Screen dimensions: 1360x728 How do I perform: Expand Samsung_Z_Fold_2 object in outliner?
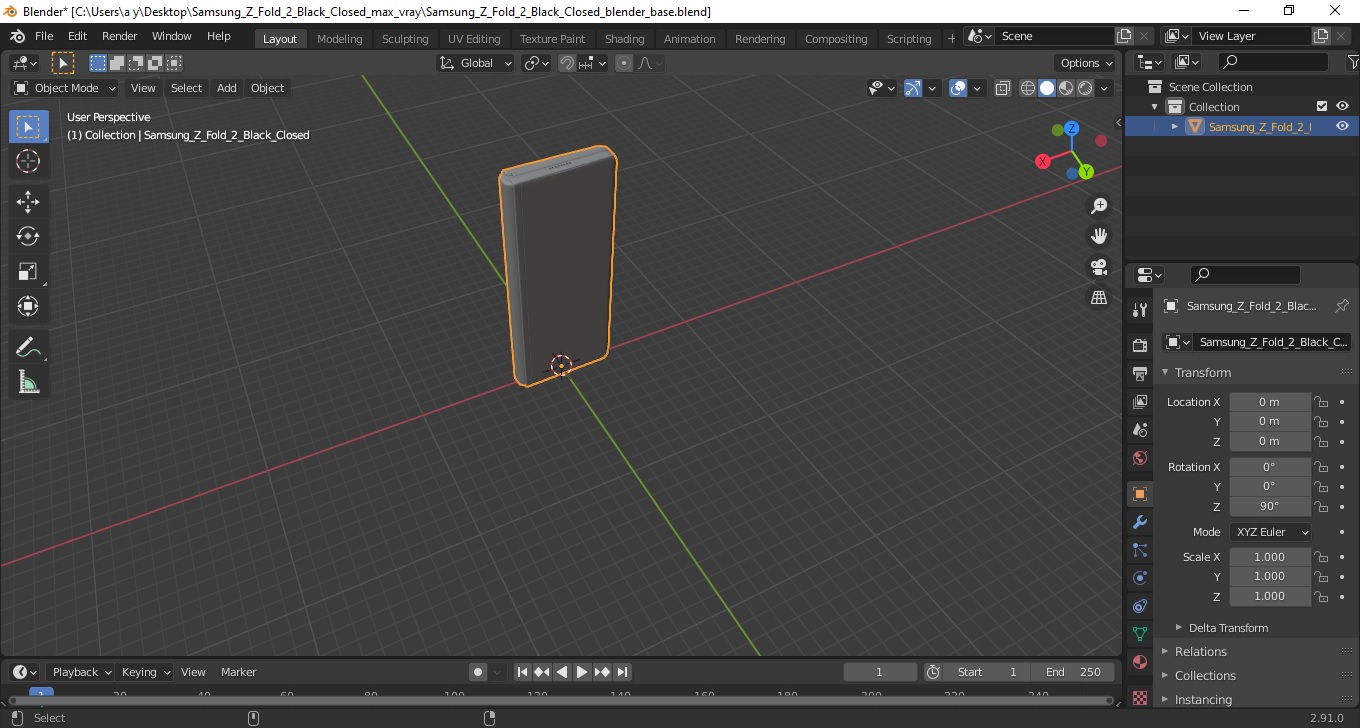tap(1175, 127)
